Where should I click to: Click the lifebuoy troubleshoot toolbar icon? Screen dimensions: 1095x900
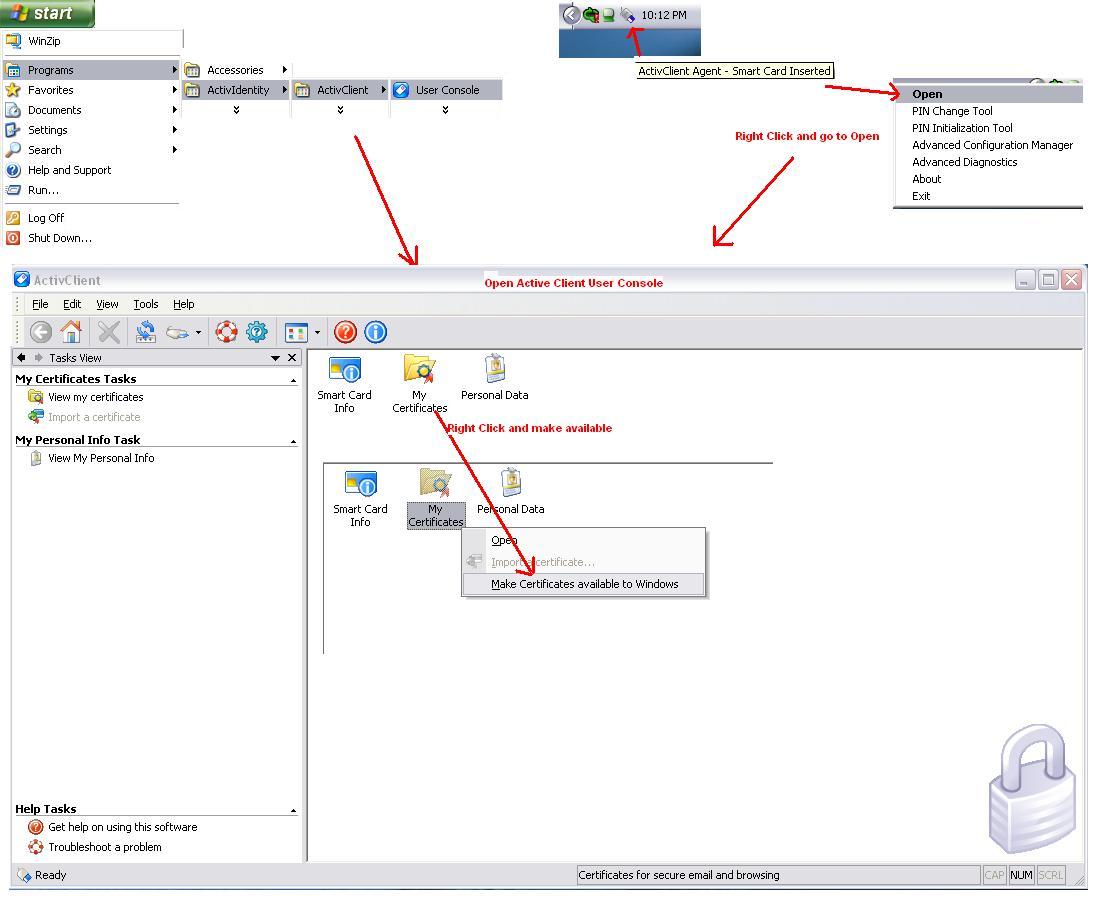click(x=227, y=332)
